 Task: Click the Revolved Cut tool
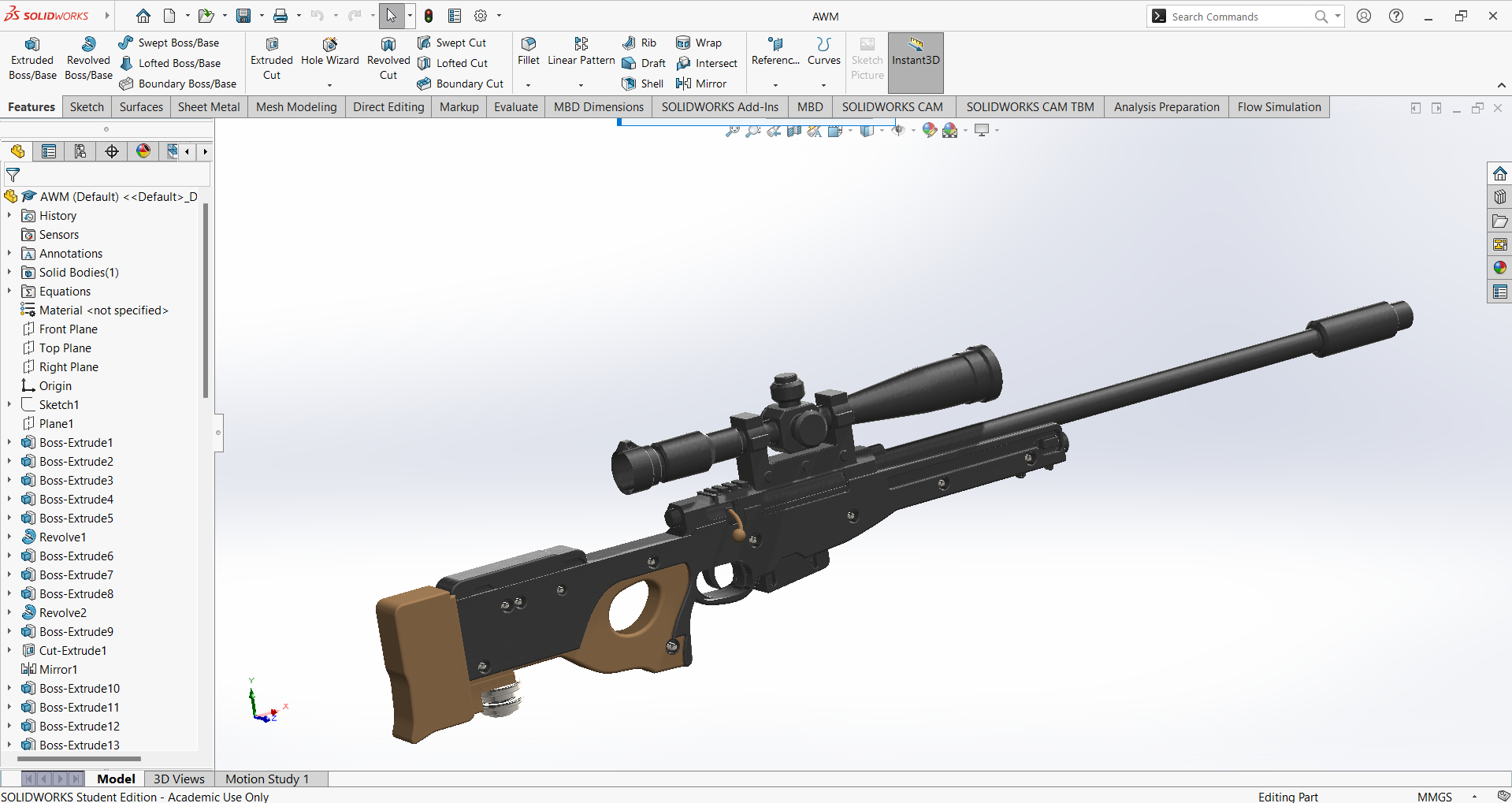click(x=388, y=58)
